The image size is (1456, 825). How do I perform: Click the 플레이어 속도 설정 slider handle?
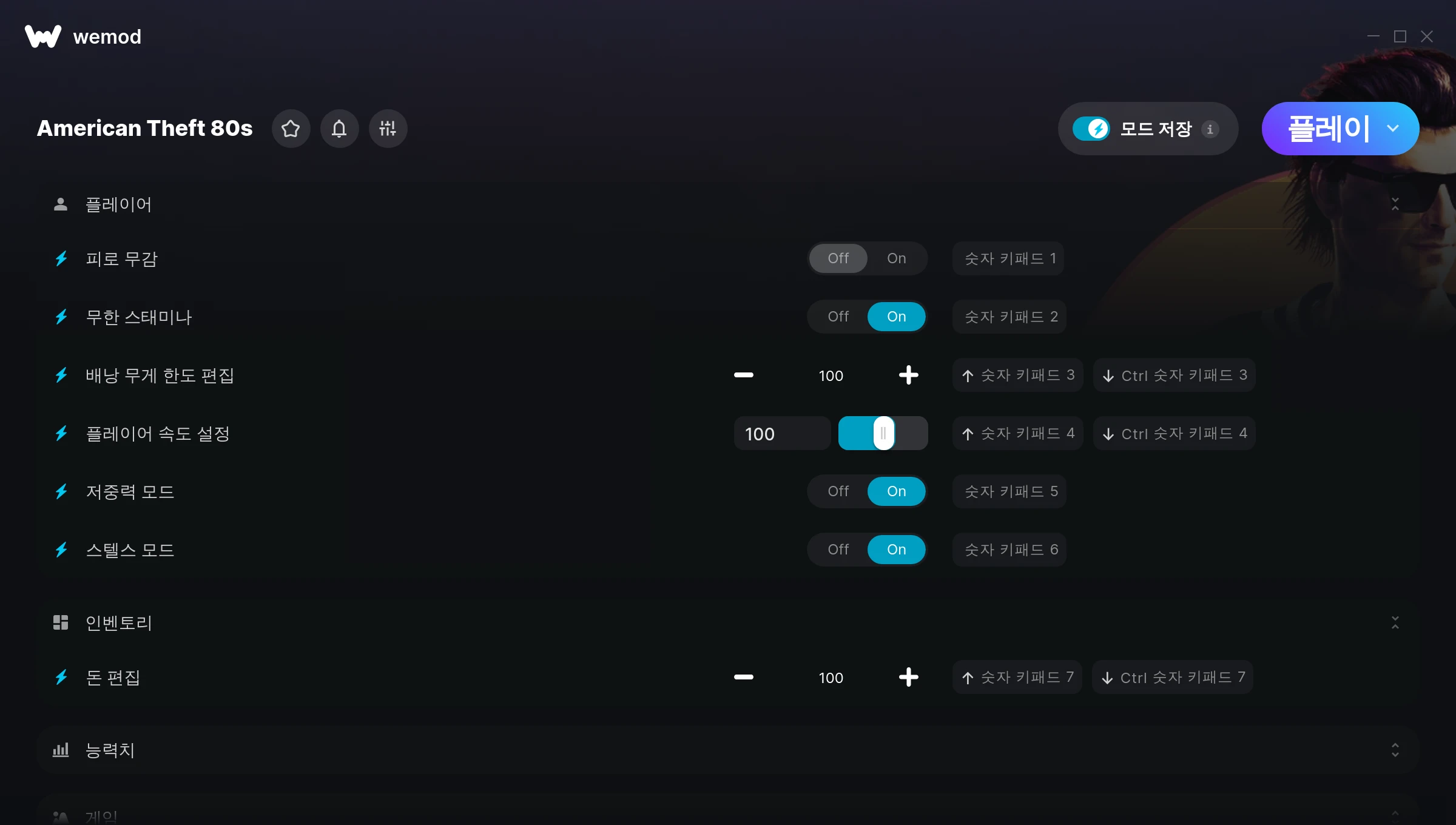883,433
